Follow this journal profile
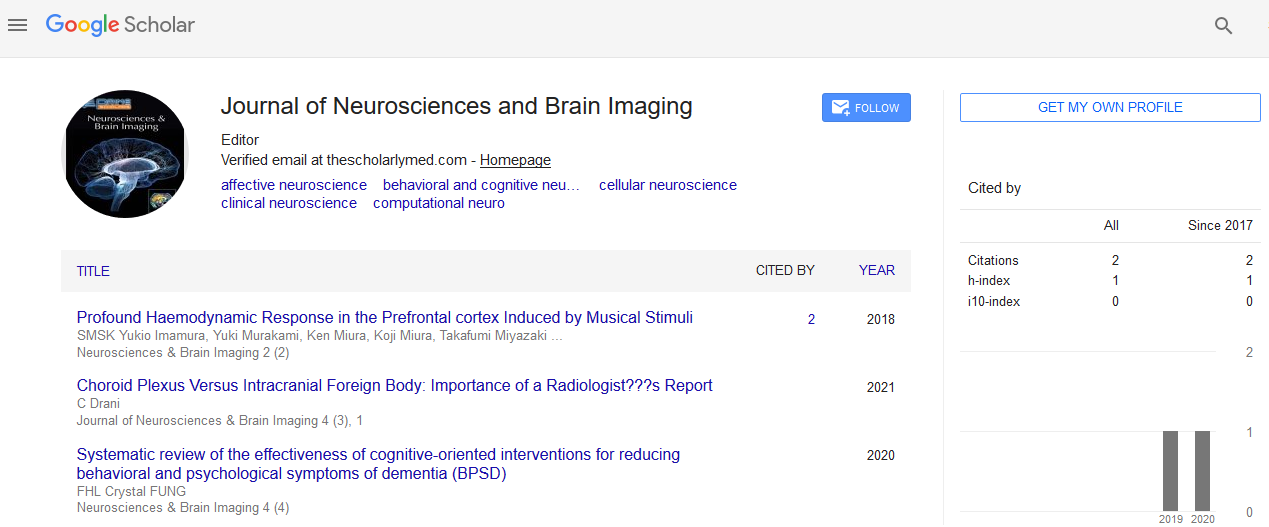Image resolution: width=1269 pixels, height=527 pixels. point(866,108)
